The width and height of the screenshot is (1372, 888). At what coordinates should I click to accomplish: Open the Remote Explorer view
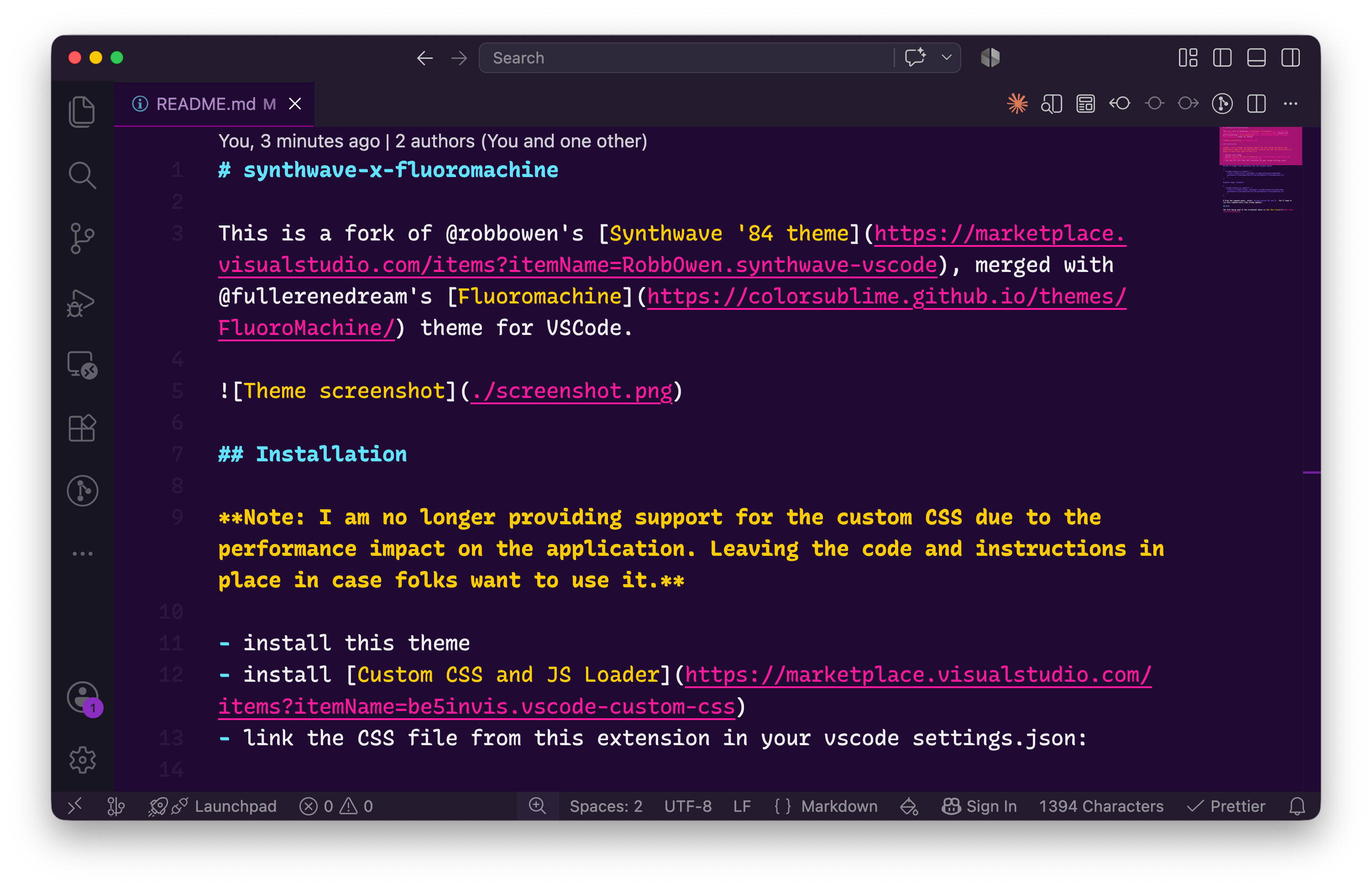pyautogui.click(x=82, y=365)
